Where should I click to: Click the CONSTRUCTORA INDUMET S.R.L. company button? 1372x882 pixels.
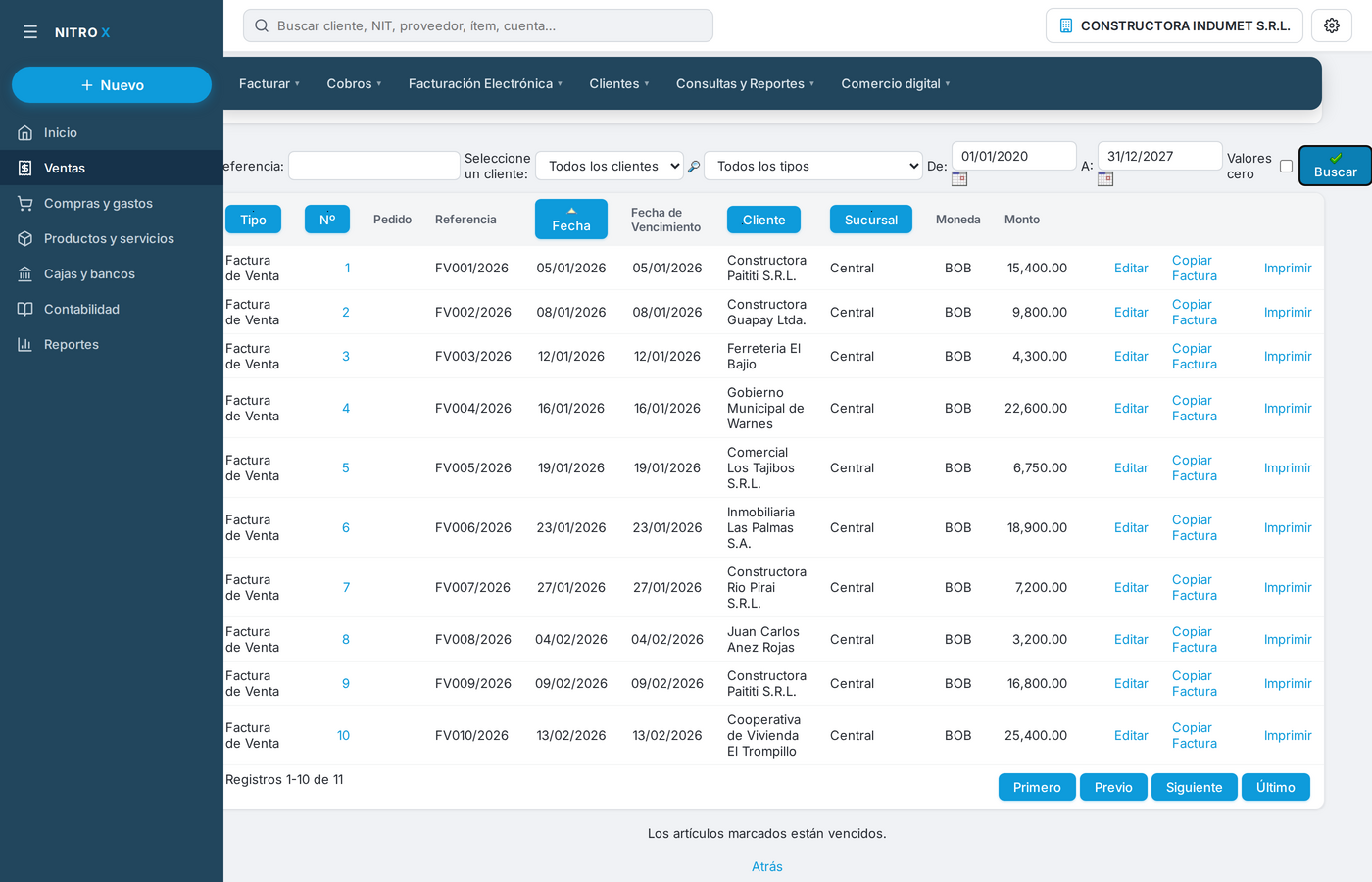[x=1174, y=25]
